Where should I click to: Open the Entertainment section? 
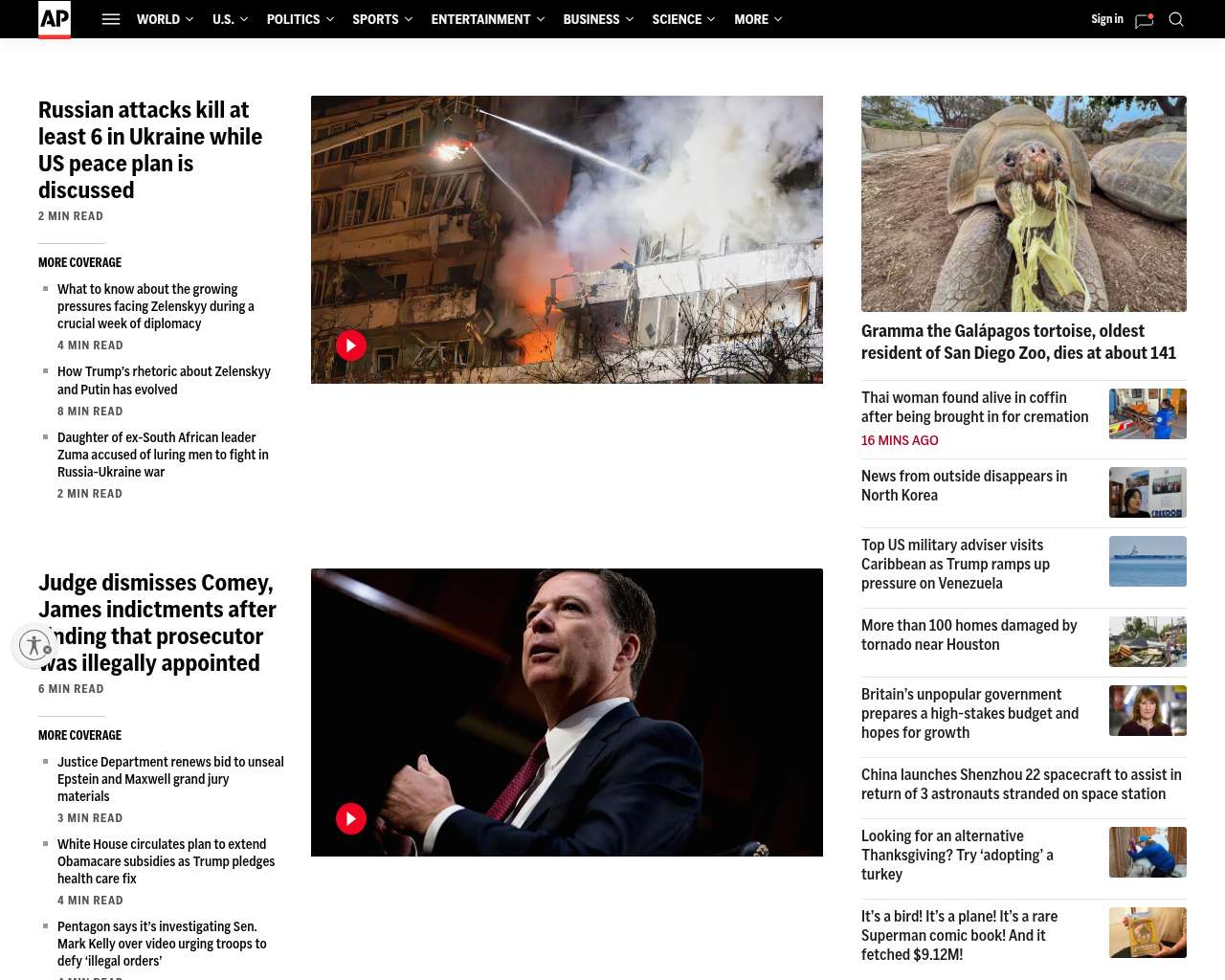click(x=480, y=19)
